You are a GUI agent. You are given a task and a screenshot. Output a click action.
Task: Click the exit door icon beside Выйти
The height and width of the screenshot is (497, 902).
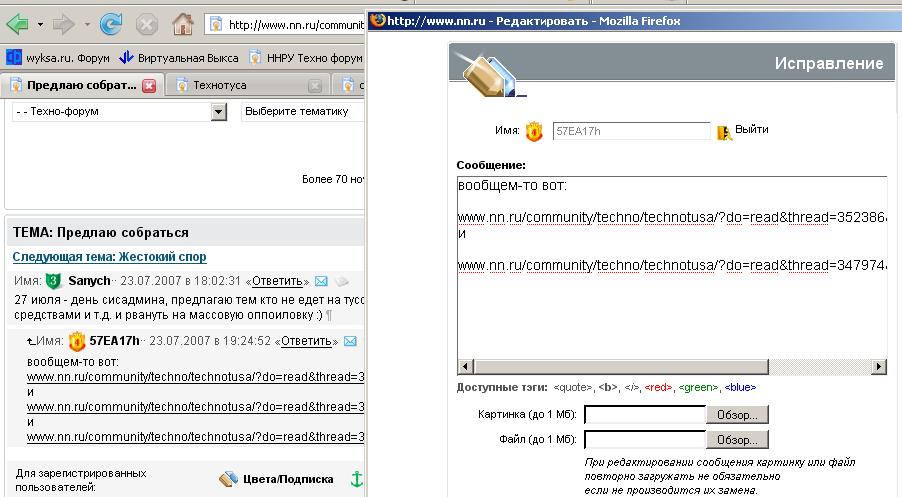click(x=725, y=131)
